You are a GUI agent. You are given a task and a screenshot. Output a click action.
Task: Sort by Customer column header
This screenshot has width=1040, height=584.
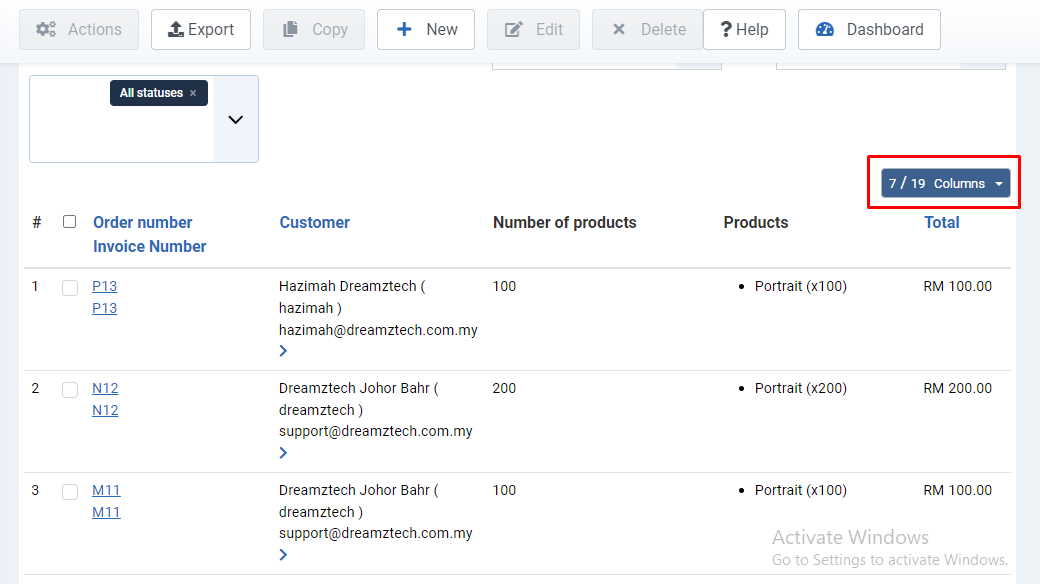coord(314,222)
